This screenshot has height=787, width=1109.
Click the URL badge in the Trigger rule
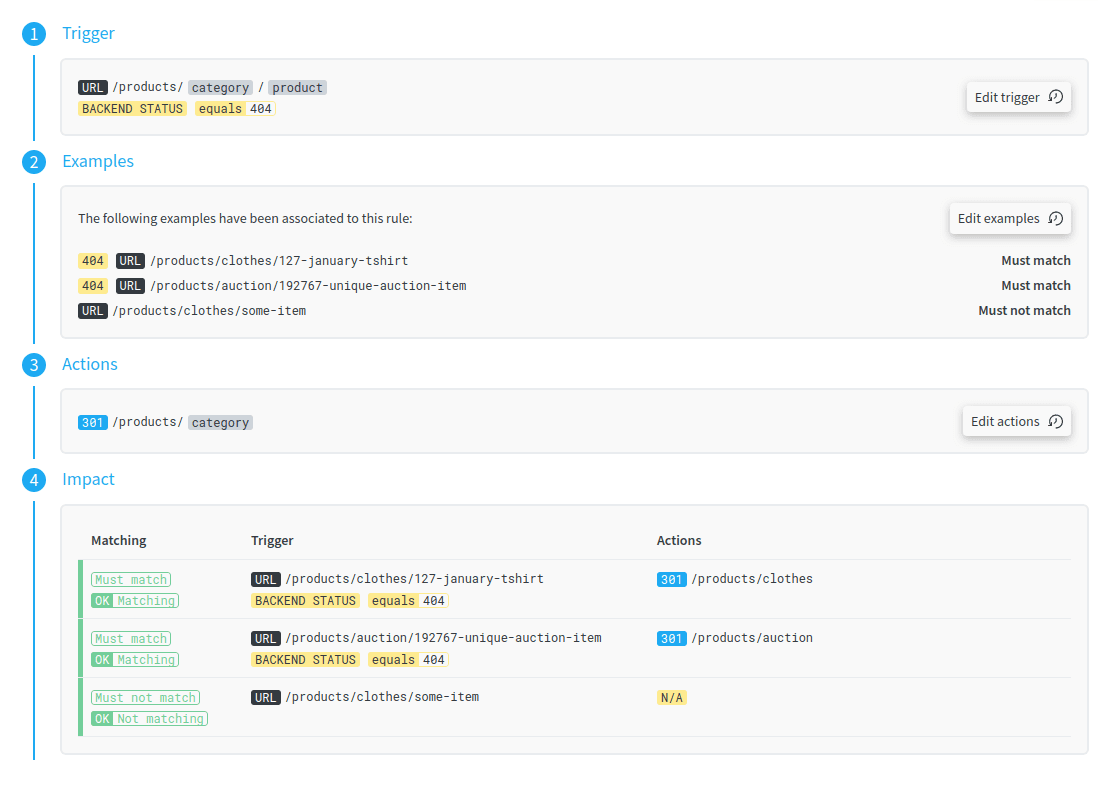coord(92,87)
